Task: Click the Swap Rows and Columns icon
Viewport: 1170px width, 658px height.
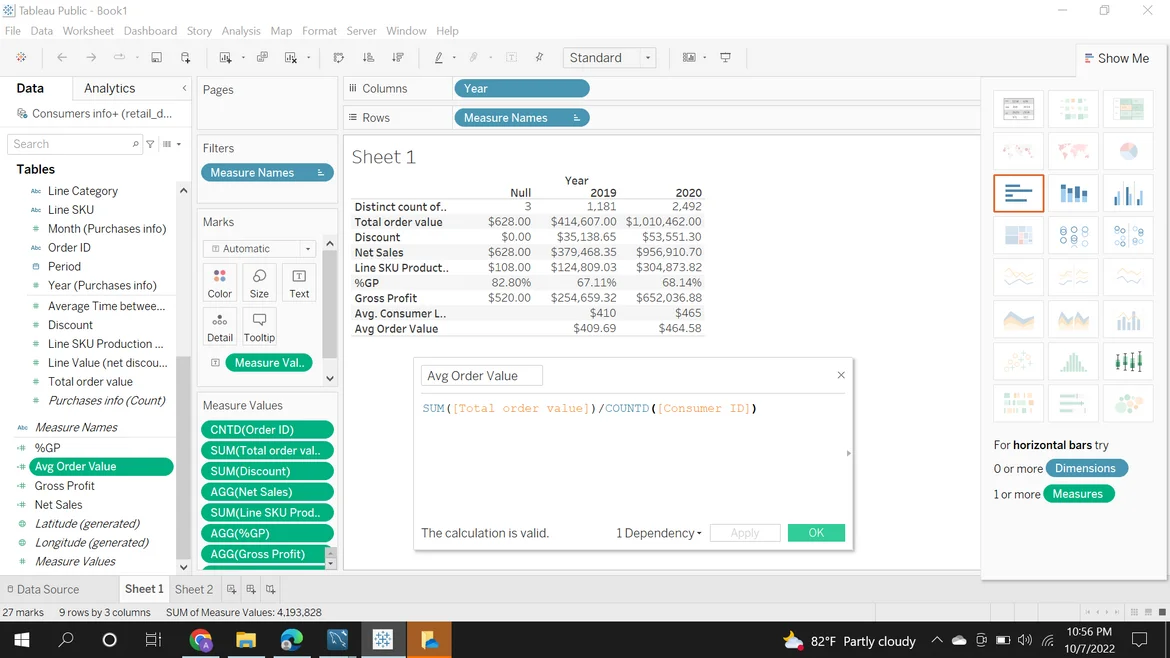Action: [x=339, y=58]
